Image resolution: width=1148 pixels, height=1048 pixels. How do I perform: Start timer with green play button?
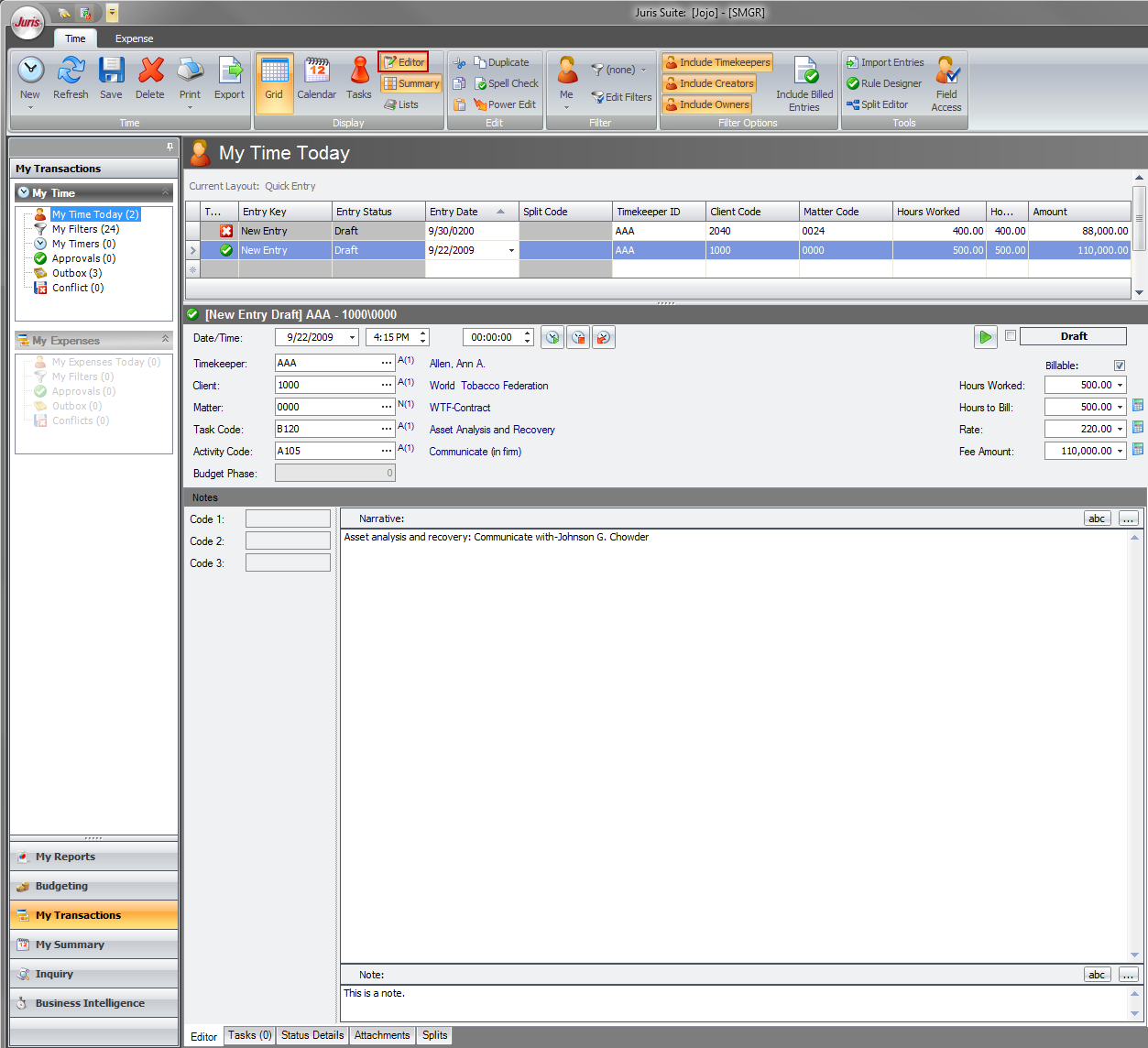click(985, 337)
